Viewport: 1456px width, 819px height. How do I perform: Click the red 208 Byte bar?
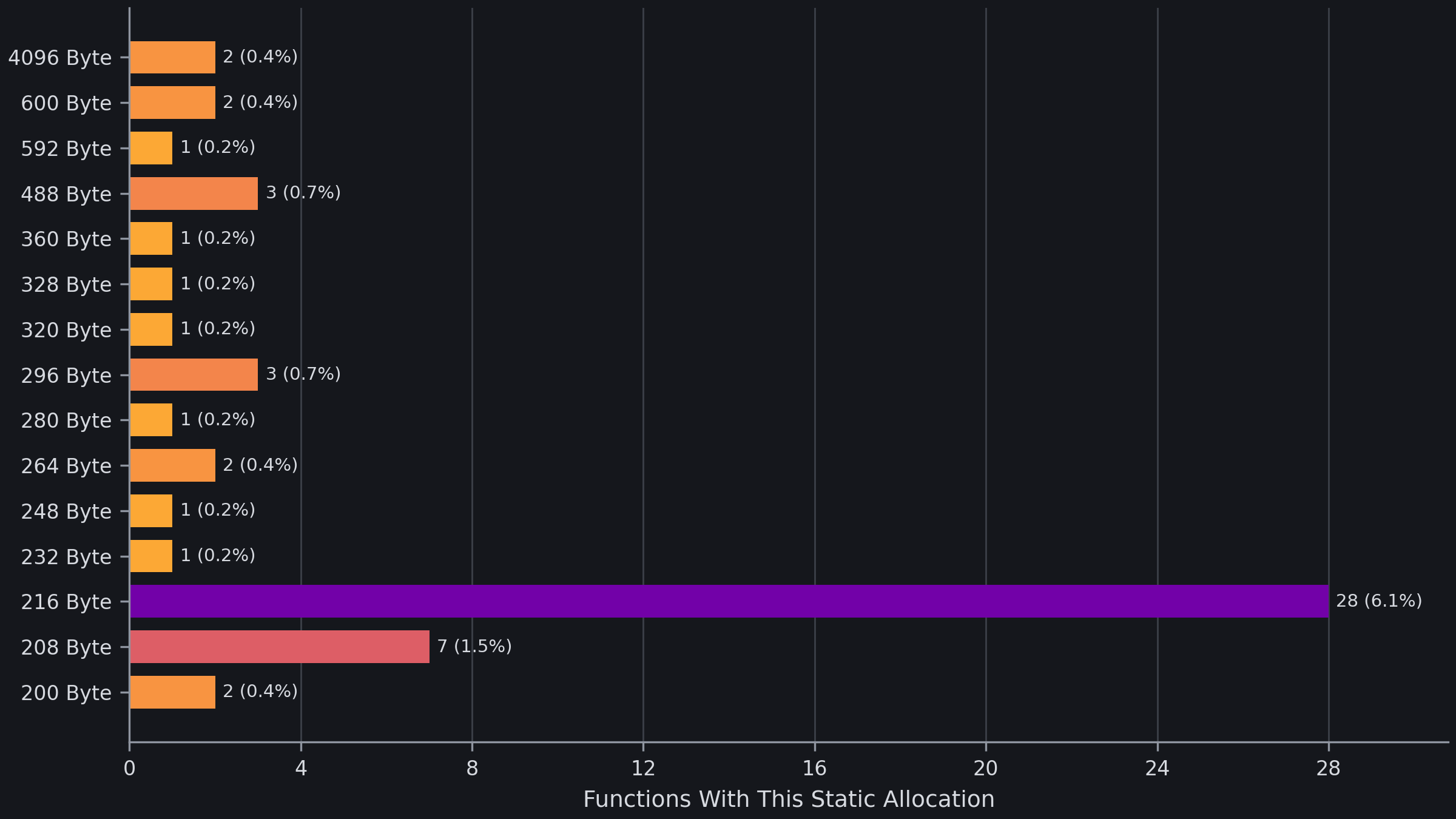(280, 647)
